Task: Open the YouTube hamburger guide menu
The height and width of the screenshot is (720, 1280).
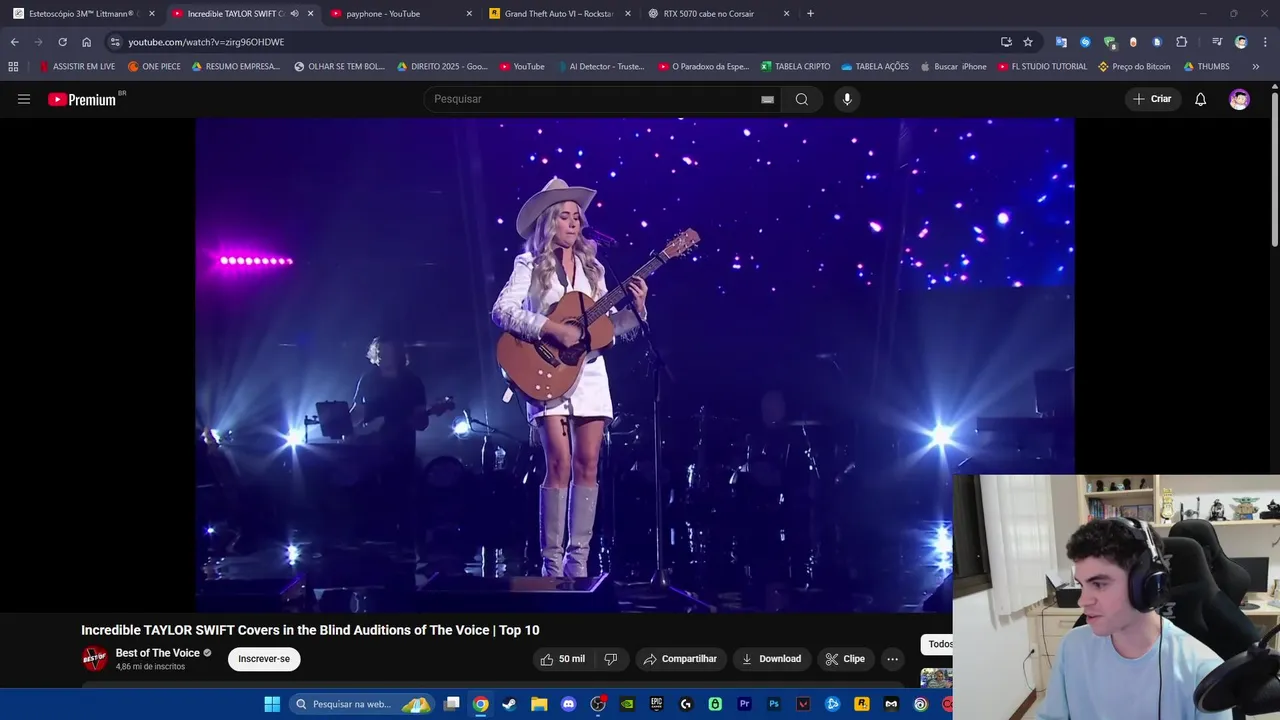Action: 24,99
